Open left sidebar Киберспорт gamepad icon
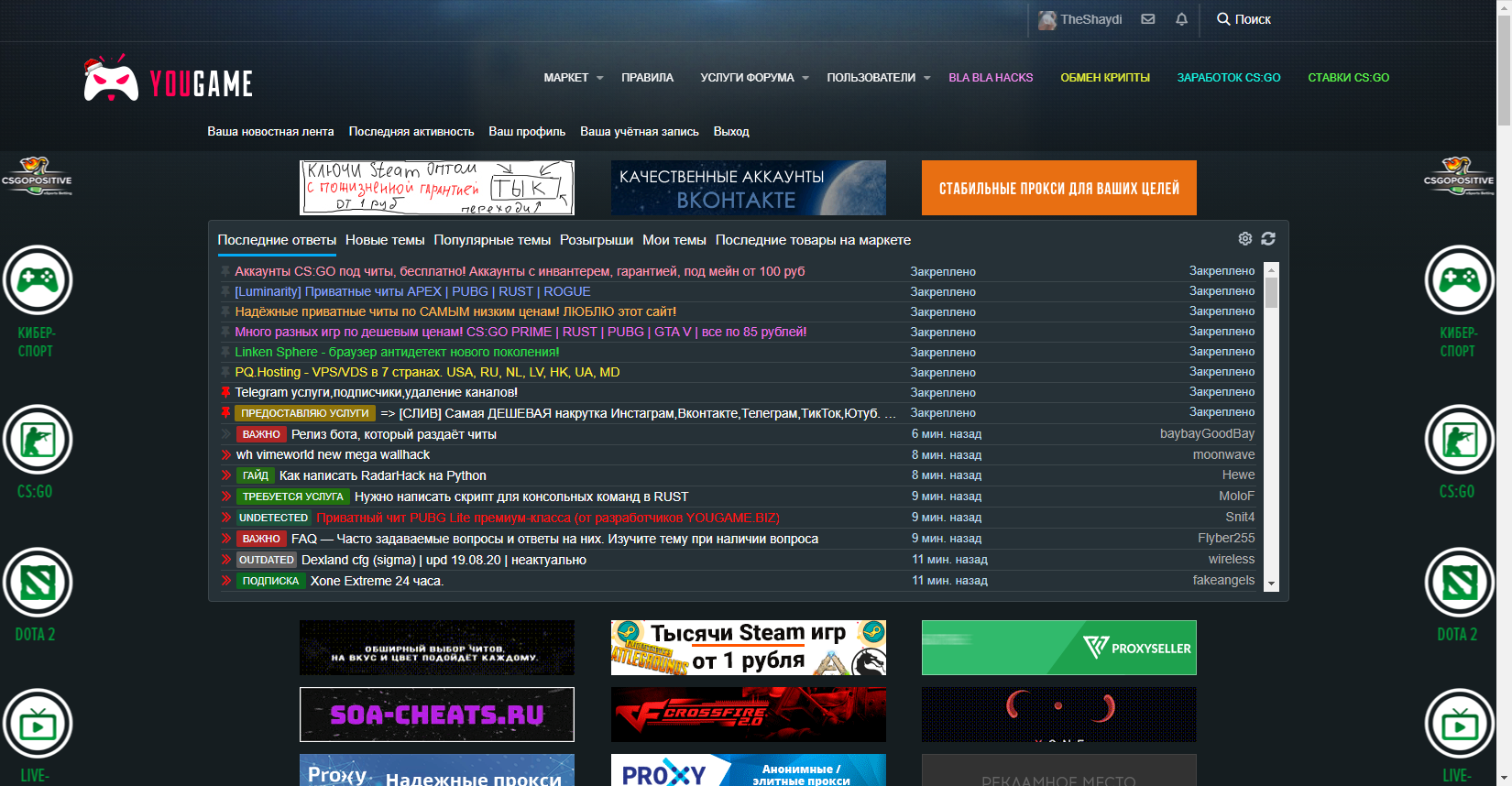 (x=37, y=279)
